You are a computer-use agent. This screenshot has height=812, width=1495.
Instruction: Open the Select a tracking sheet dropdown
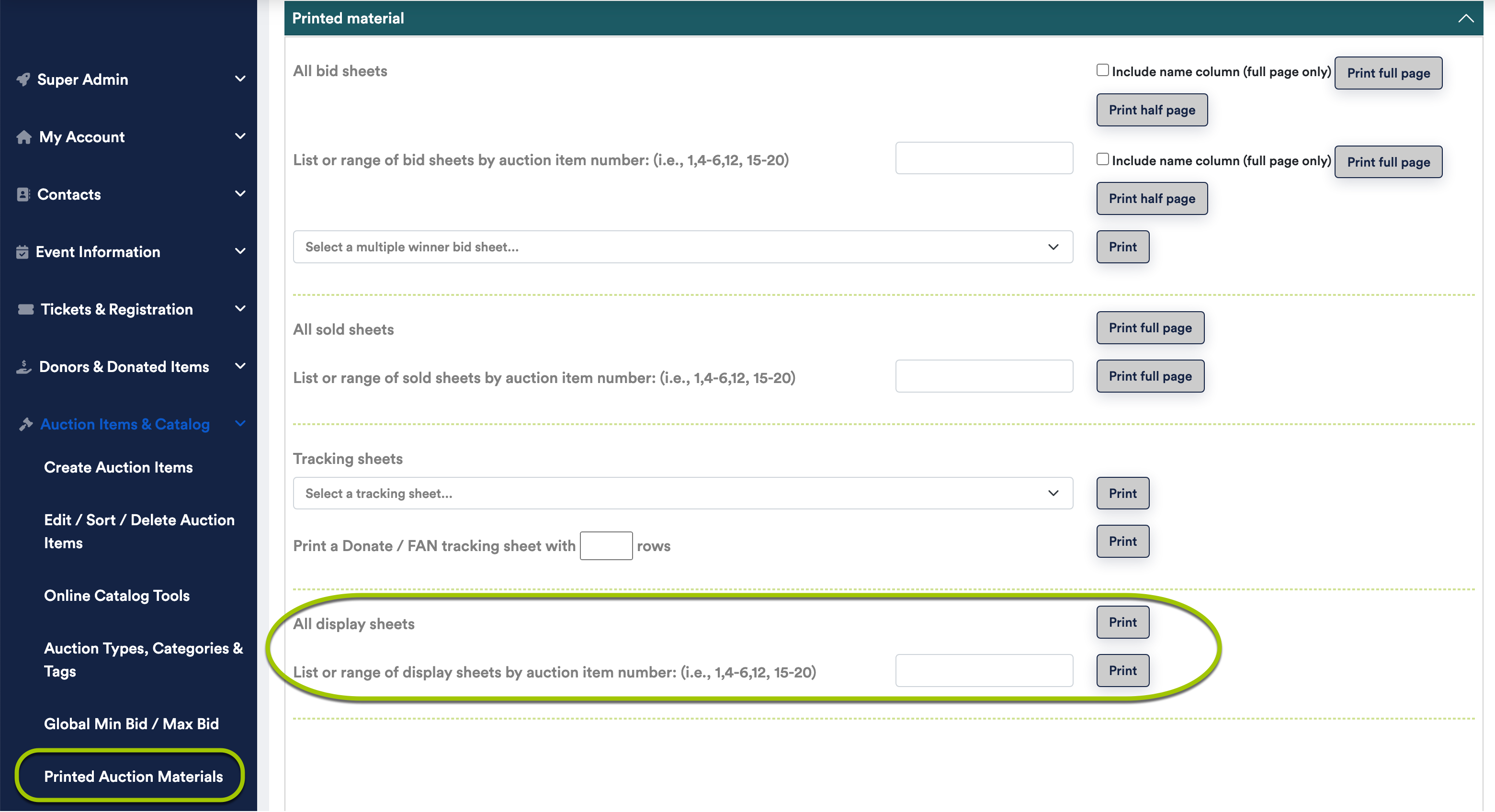[x=682, y=493]
